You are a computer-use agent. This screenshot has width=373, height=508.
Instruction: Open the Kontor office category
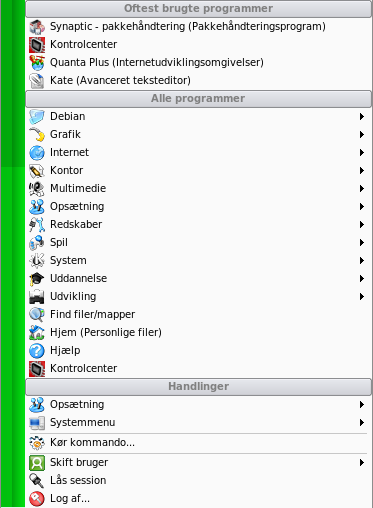click(x=198, y=171)
